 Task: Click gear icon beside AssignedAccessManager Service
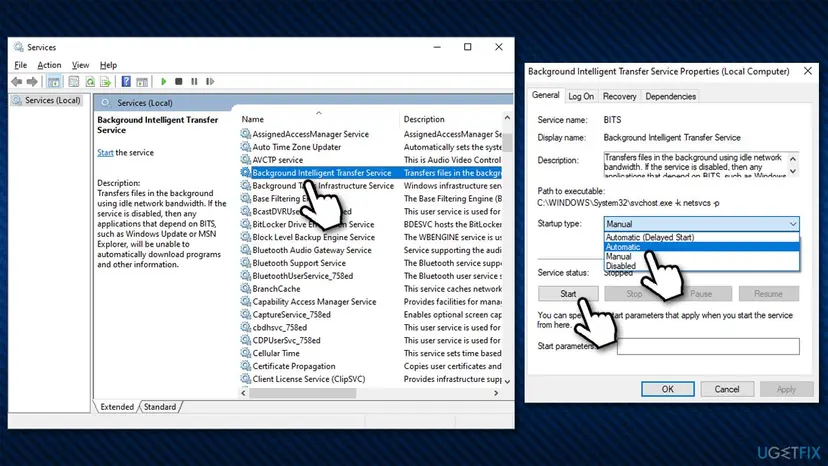click(x=245, y=134)
